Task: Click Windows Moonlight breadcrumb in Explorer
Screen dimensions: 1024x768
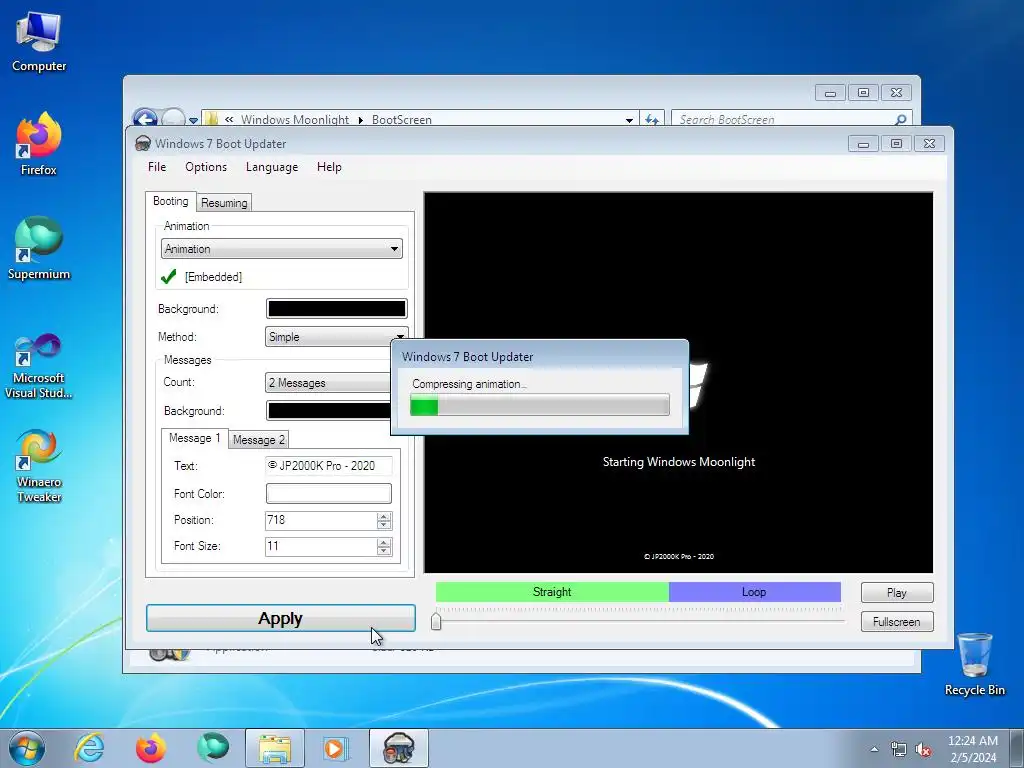Action: [x=295, y=120]
